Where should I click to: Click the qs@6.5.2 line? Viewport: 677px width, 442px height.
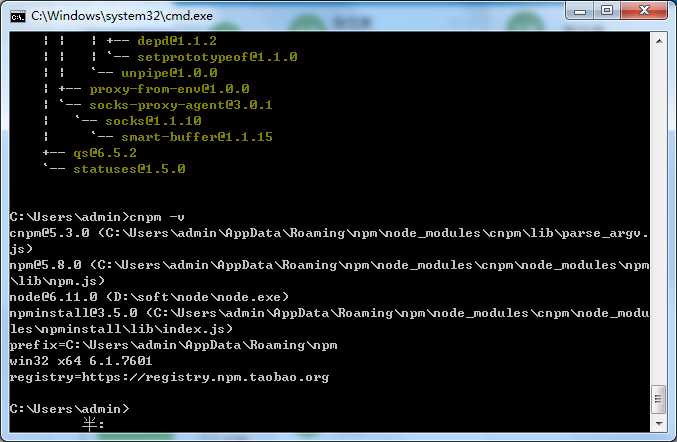105,153
